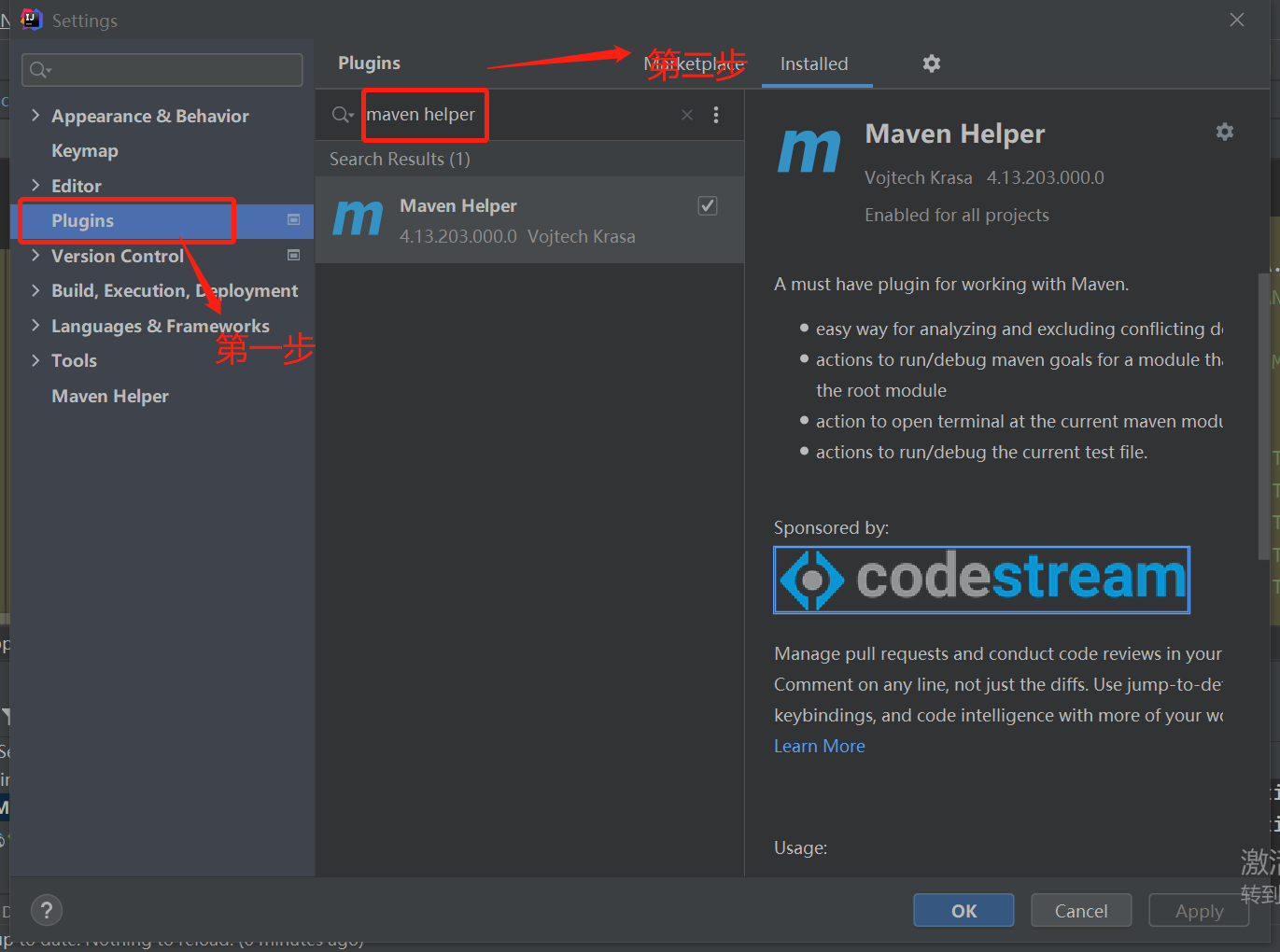Click the plugin search magnifier icon
This screenshot has width=1280, height=952.
[x=342, y=115]
